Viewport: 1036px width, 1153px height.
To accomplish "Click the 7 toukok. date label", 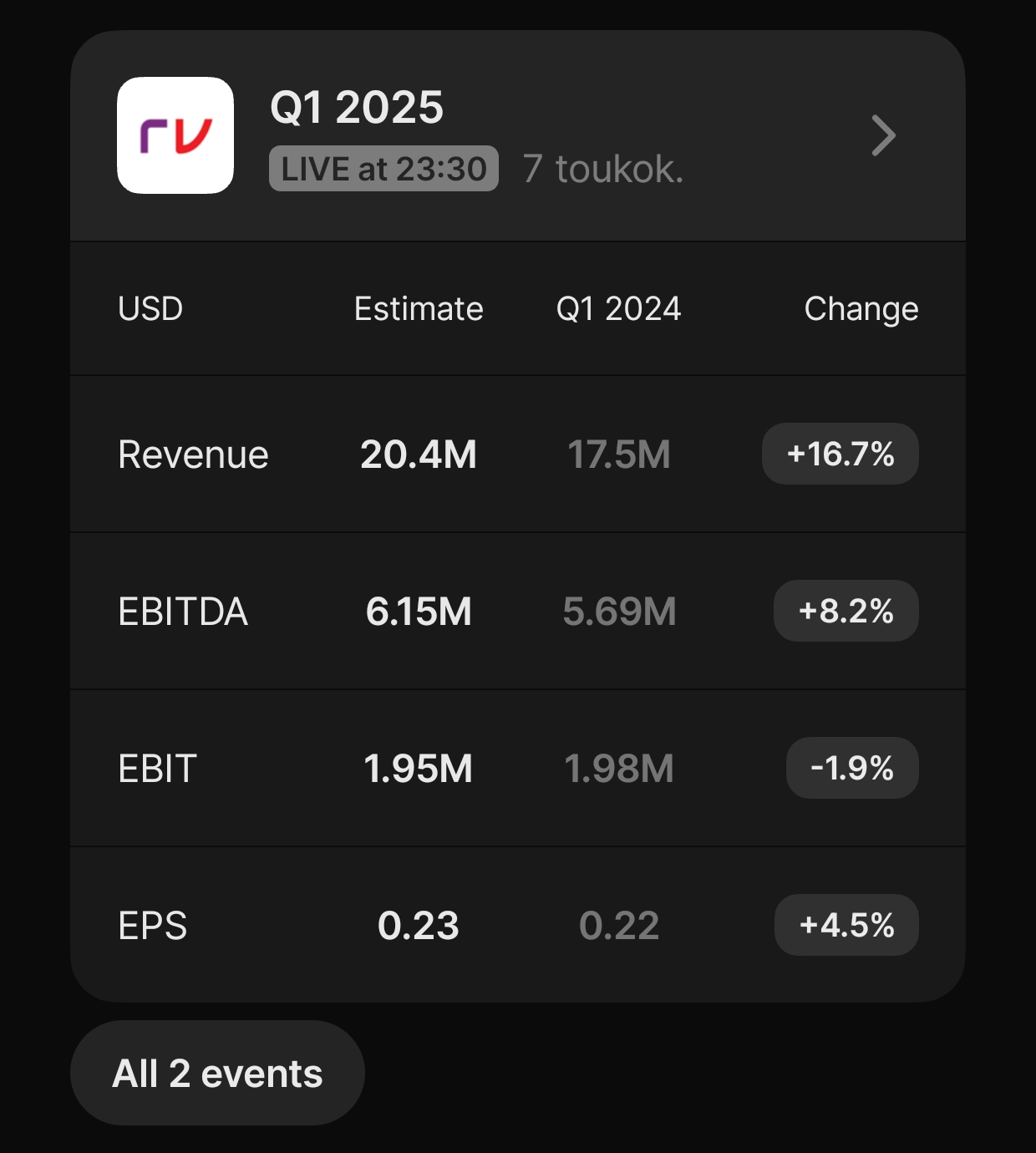I will pyautogui.click(x=602, y=169).
